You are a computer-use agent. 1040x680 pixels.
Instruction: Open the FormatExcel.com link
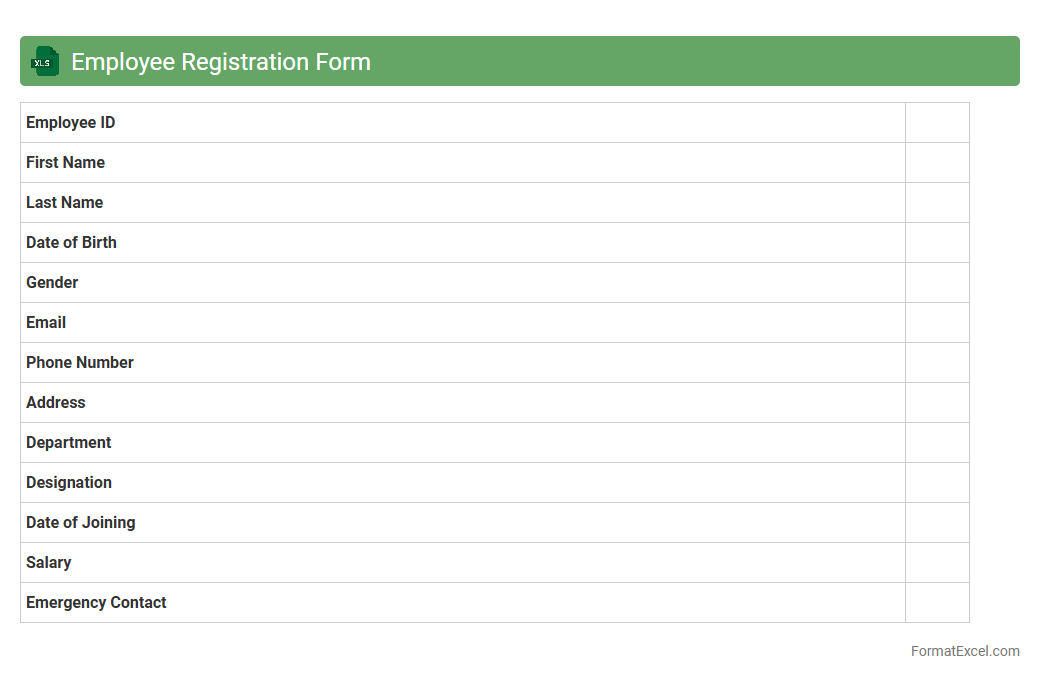pos(964,651)
